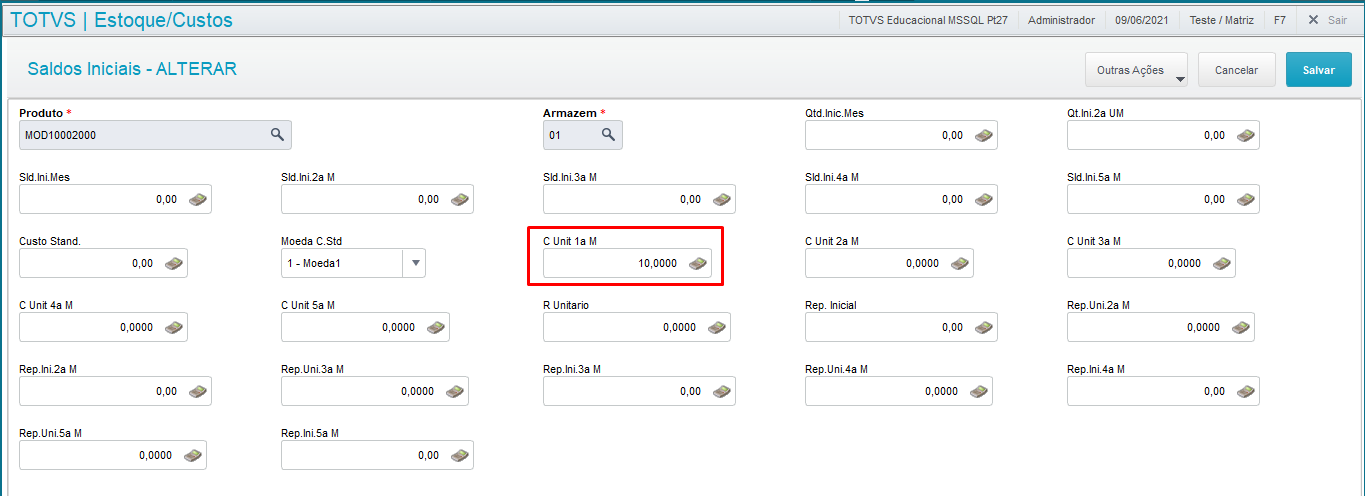This screenshot has width=1365, height=496.
Task: Focus the C Unit 2a M value field
Action: (x=889, y=263)
